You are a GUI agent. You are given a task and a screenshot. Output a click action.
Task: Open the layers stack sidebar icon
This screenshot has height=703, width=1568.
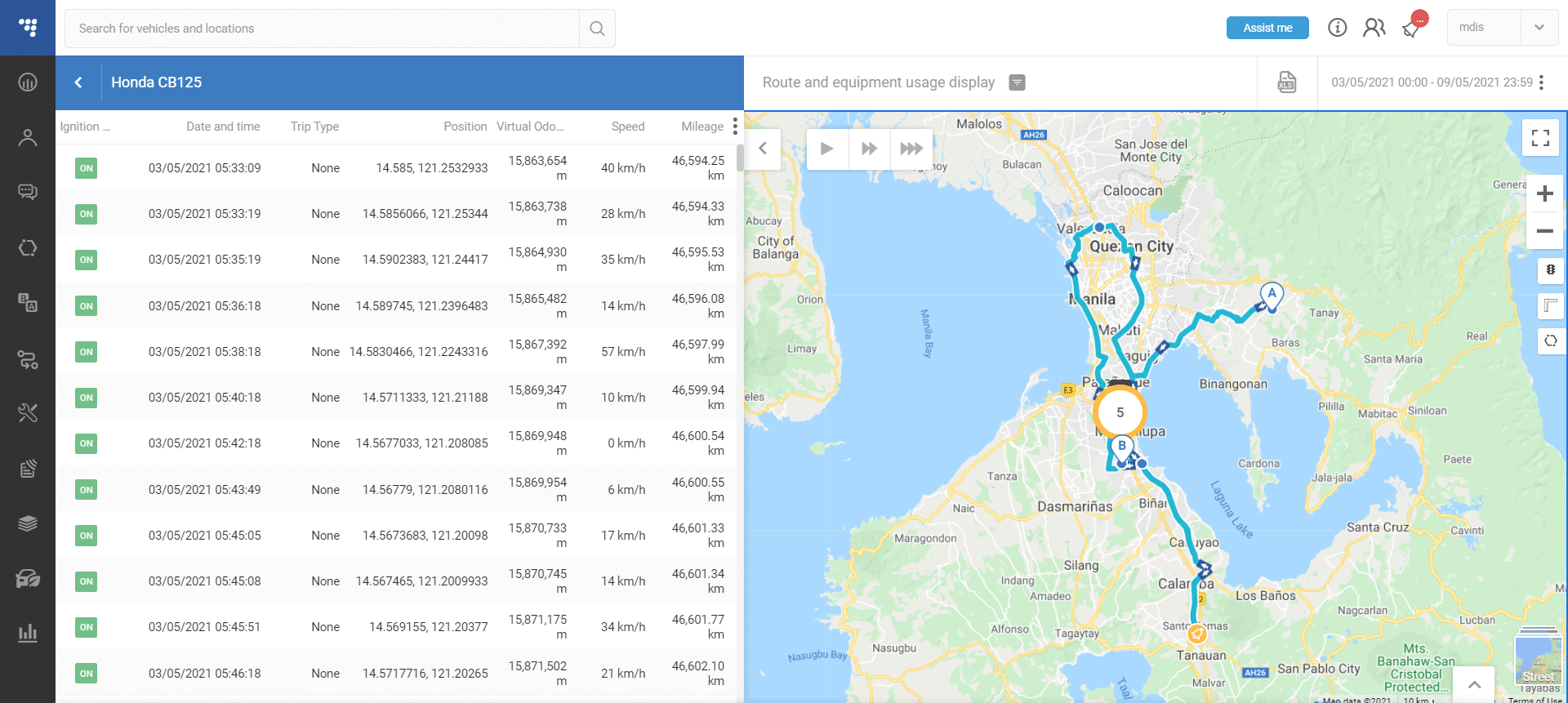coord(28,523)
